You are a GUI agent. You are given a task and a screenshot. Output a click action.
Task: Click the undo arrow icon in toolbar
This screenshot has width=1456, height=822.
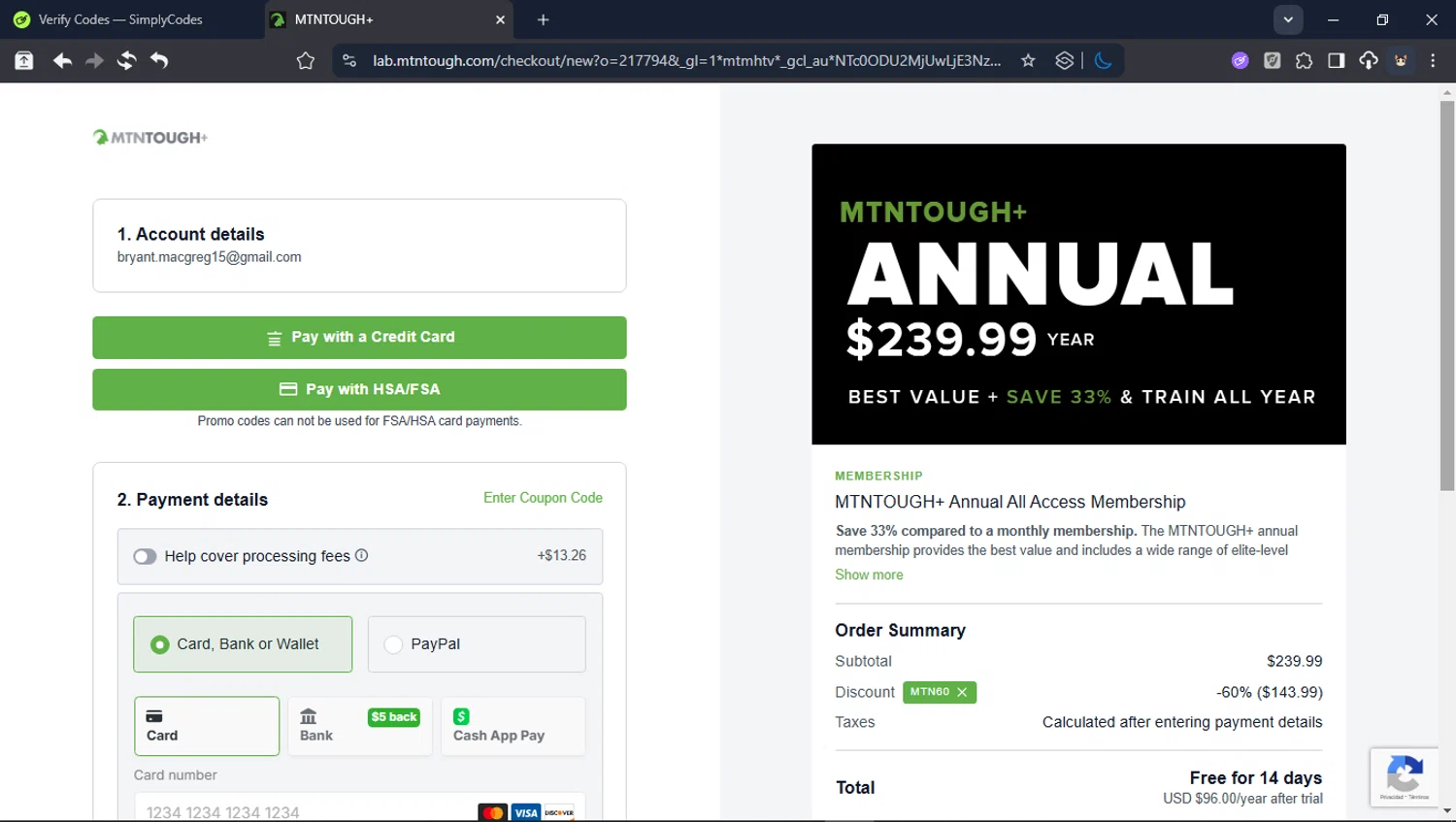tap(159, 60)
